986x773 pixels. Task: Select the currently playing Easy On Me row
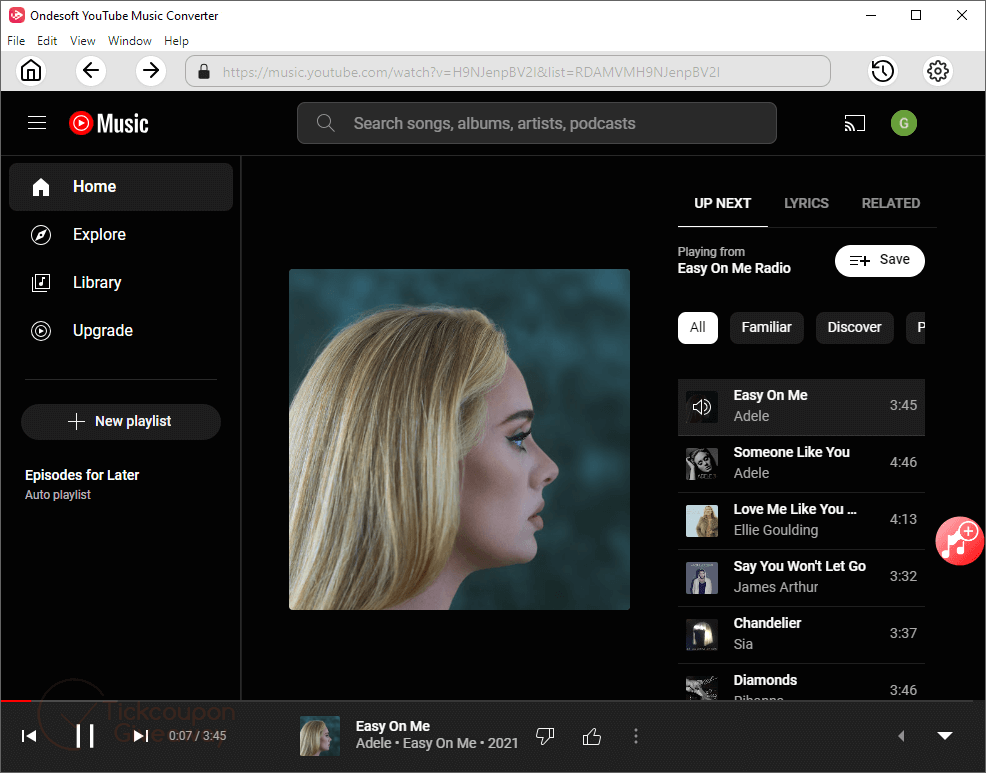coord(801,407)
